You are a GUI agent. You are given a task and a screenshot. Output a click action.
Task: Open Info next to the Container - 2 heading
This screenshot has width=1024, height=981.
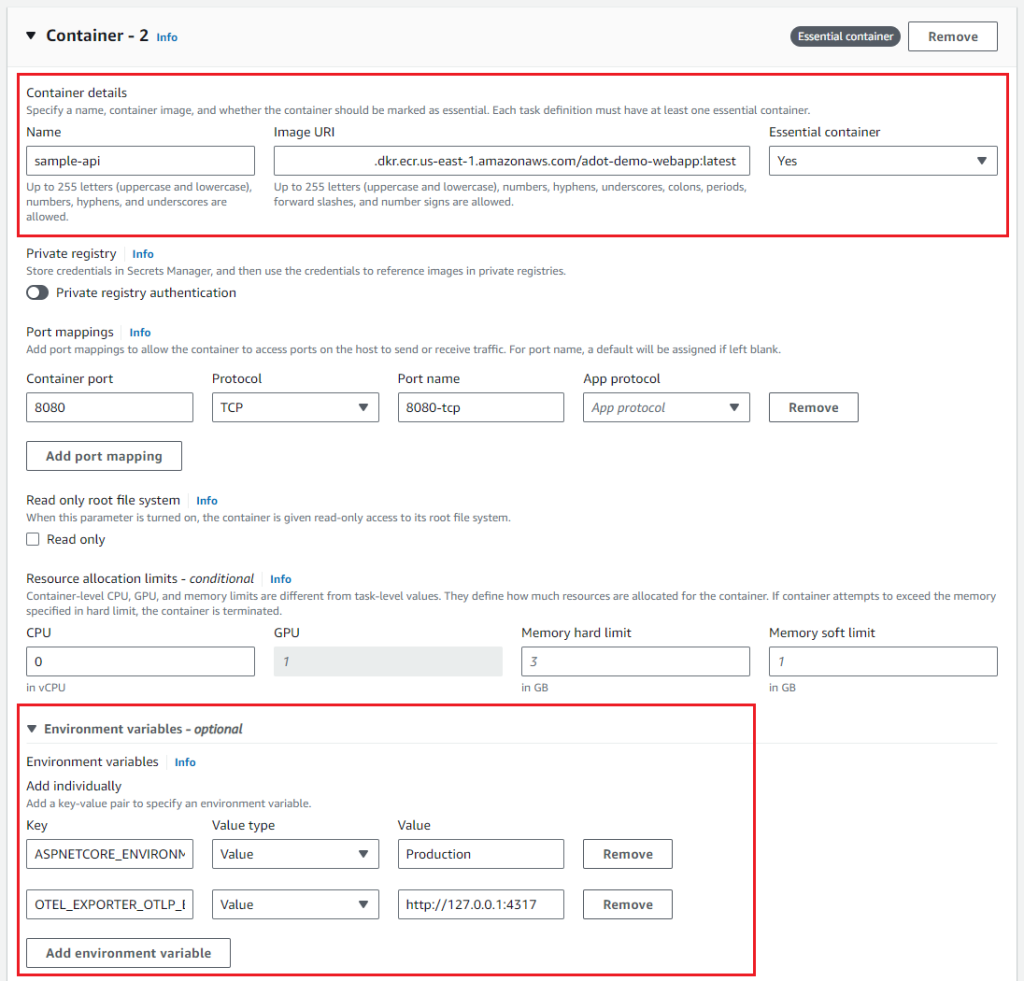[166, 37]
